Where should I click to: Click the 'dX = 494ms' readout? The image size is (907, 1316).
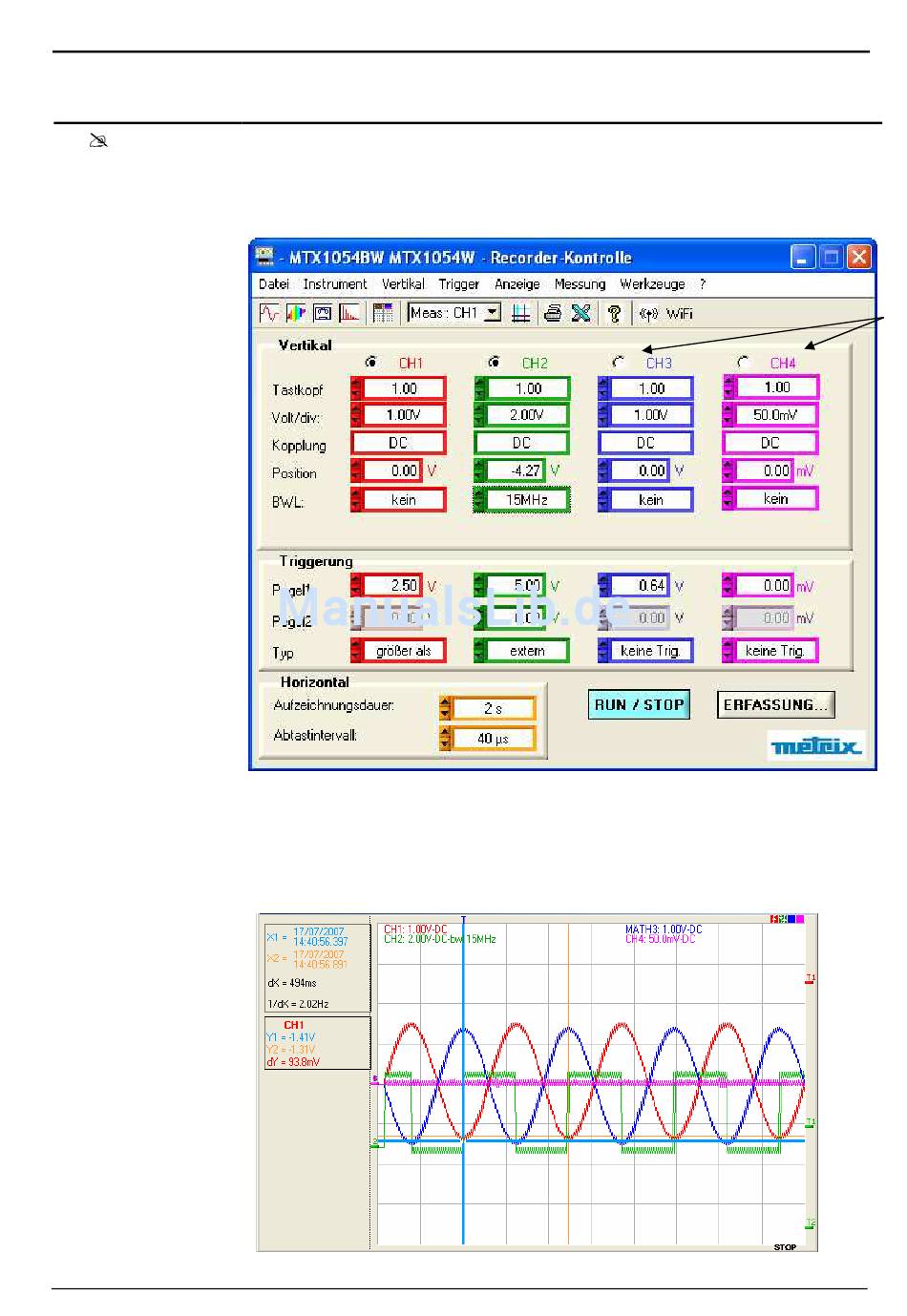(x=291, y=982)
